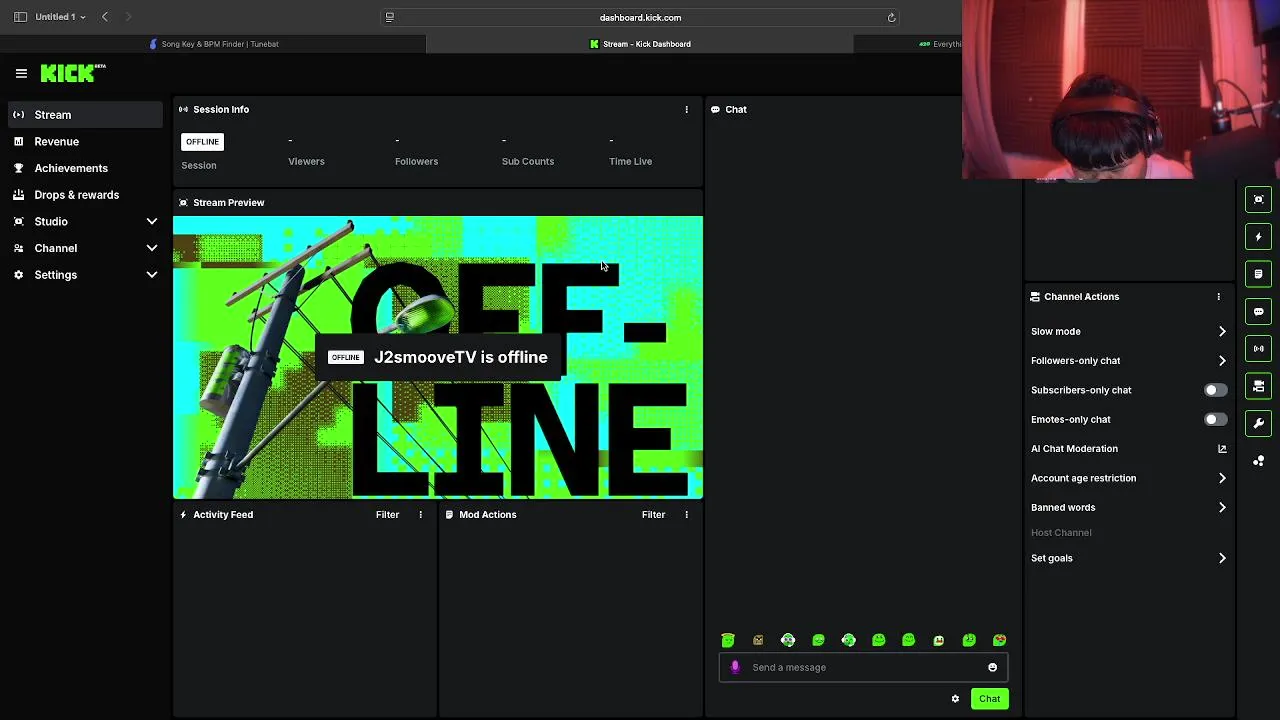Click the purple microphone icon in chat input
Screen dimensions: 1280x720
[x=735, y=667]
